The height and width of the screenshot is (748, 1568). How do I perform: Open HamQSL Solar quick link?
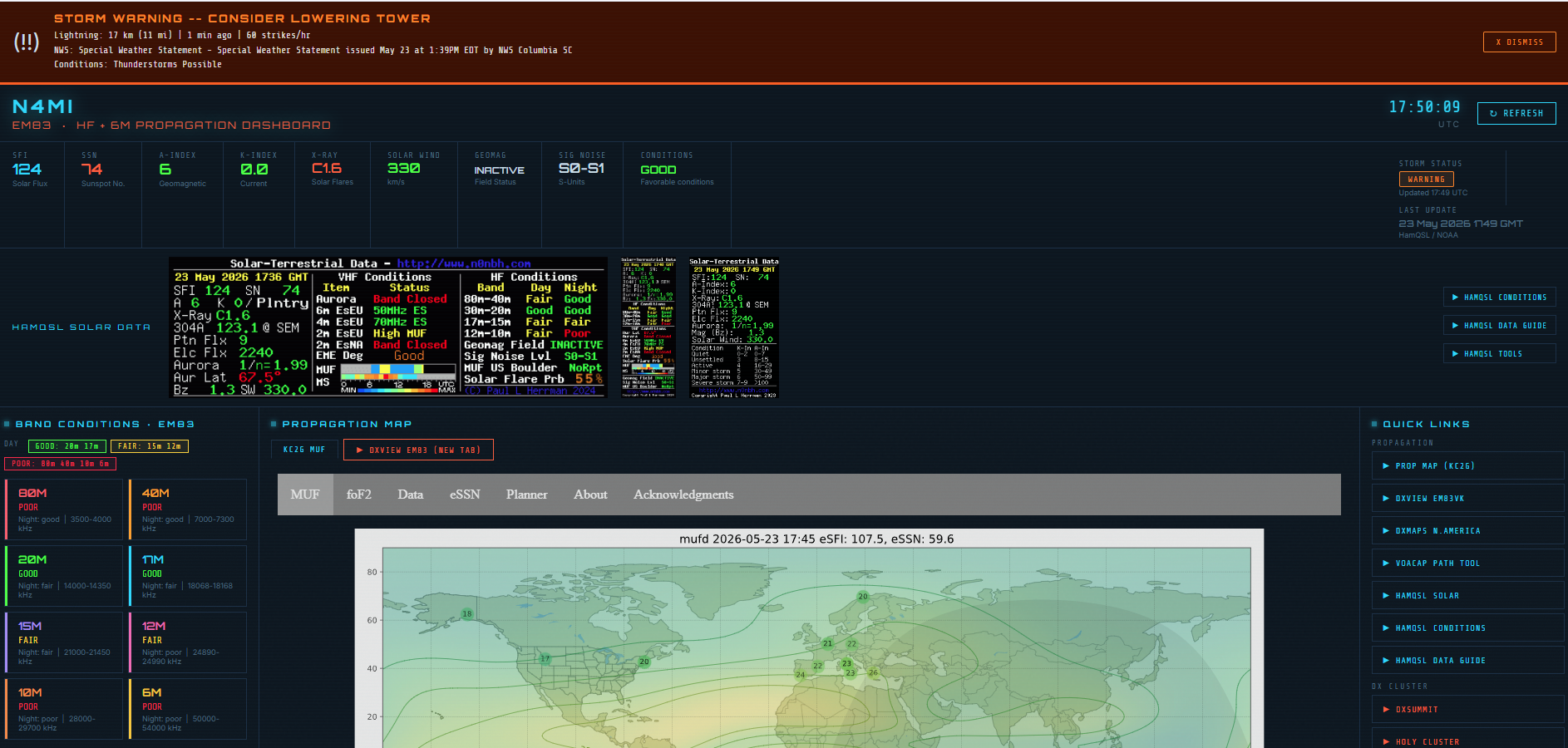pyautogui.click(x=1467, y=595)
